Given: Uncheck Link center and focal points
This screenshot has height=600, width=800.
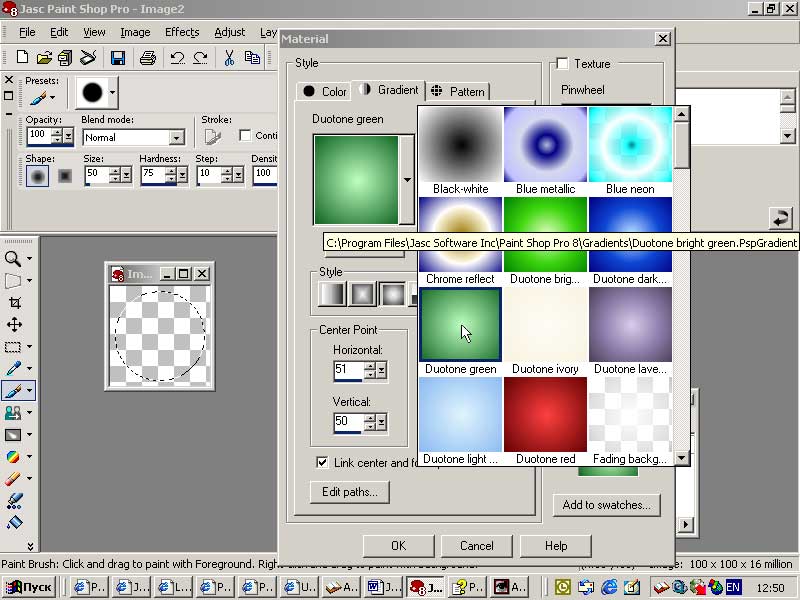Looking at the screenshot, I should coord(322,463).
